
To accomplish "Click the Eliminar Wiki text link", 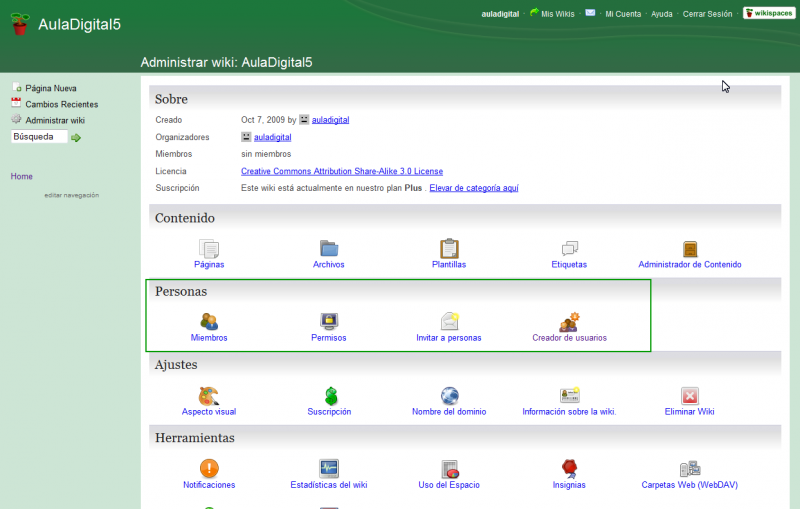I will click(x=690, y=412).
